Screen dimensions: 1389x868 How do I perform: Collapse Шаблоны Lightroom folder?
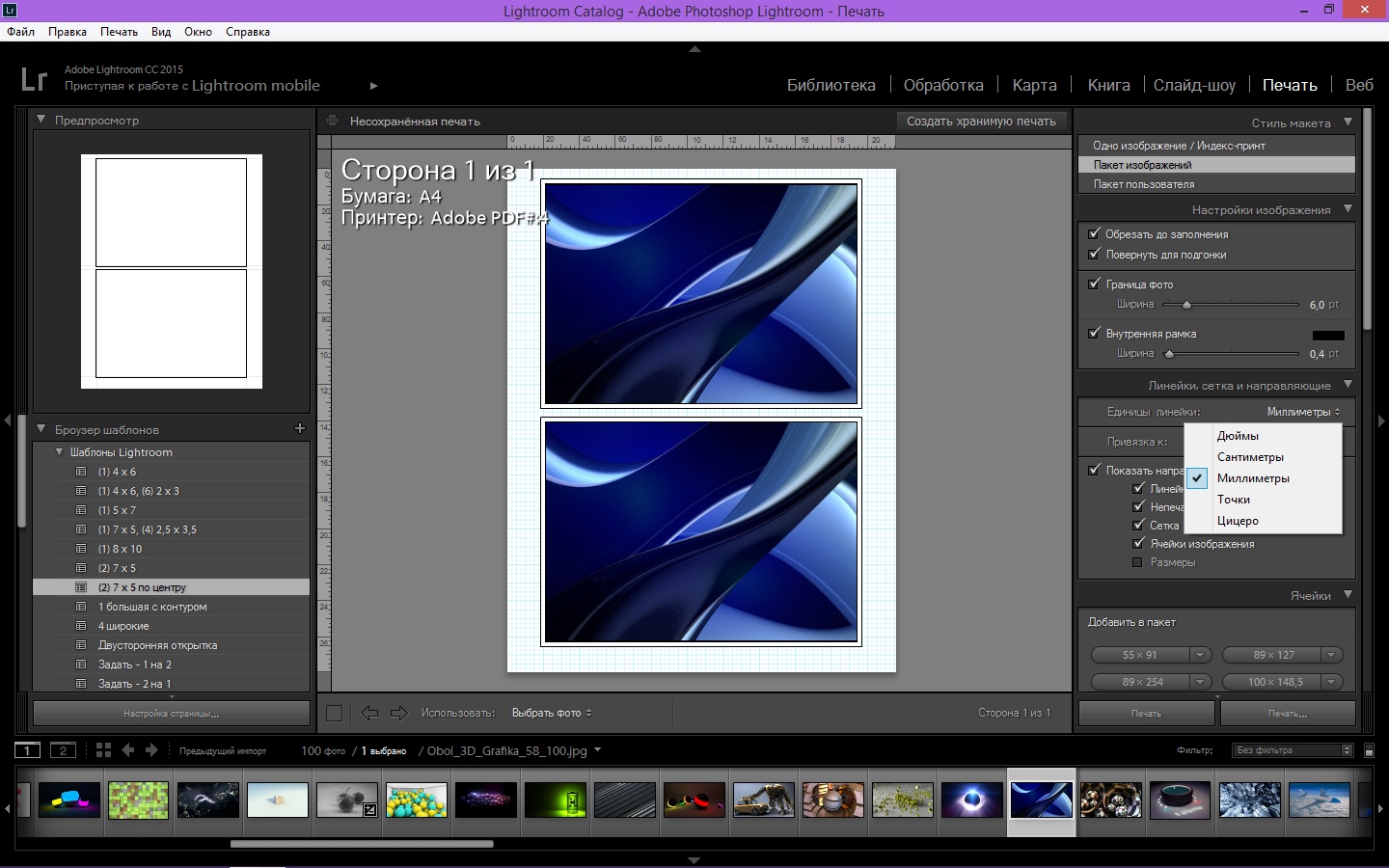coord(59,451)
